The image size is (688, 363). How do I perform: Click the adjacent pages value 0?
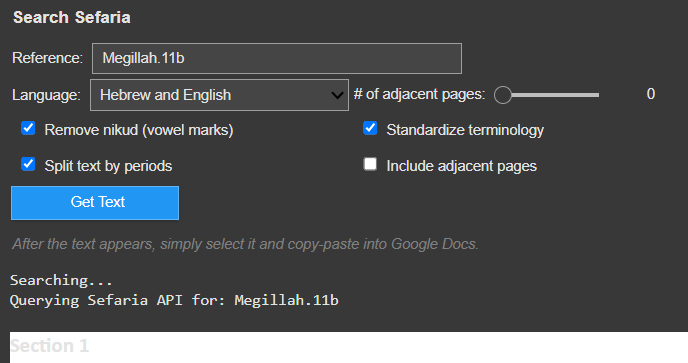(651, 94)
